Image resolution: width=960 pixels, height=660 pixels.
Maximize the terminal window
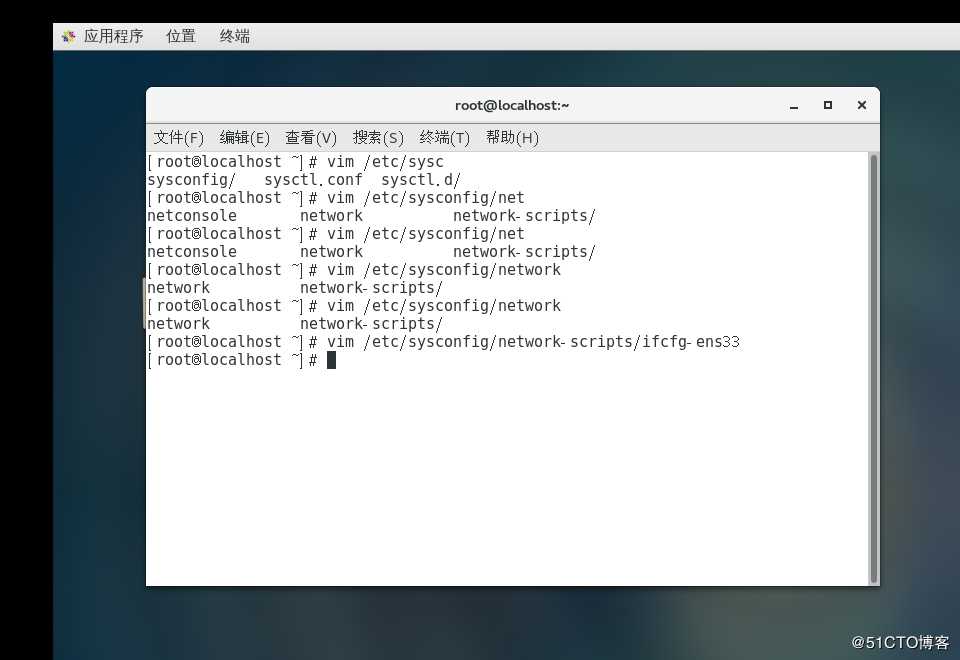[828, 105]
